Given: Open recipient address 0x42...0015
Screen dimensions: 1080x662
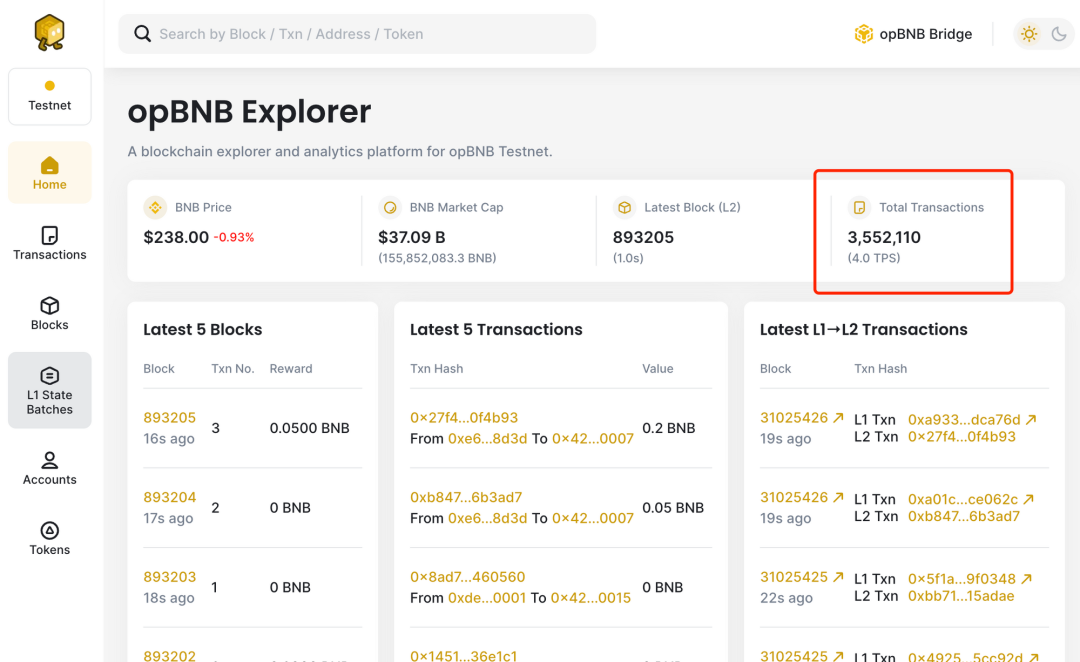Looking at the screenshot, I should pyautogui.click(x=591, y=598).
